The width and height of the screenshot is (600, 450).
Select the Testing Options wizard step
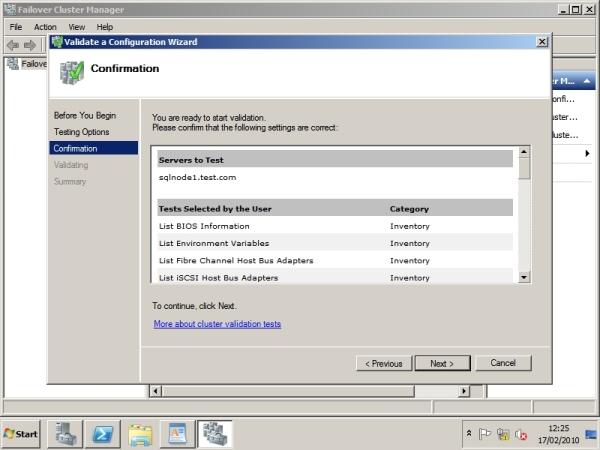point(82,132)
